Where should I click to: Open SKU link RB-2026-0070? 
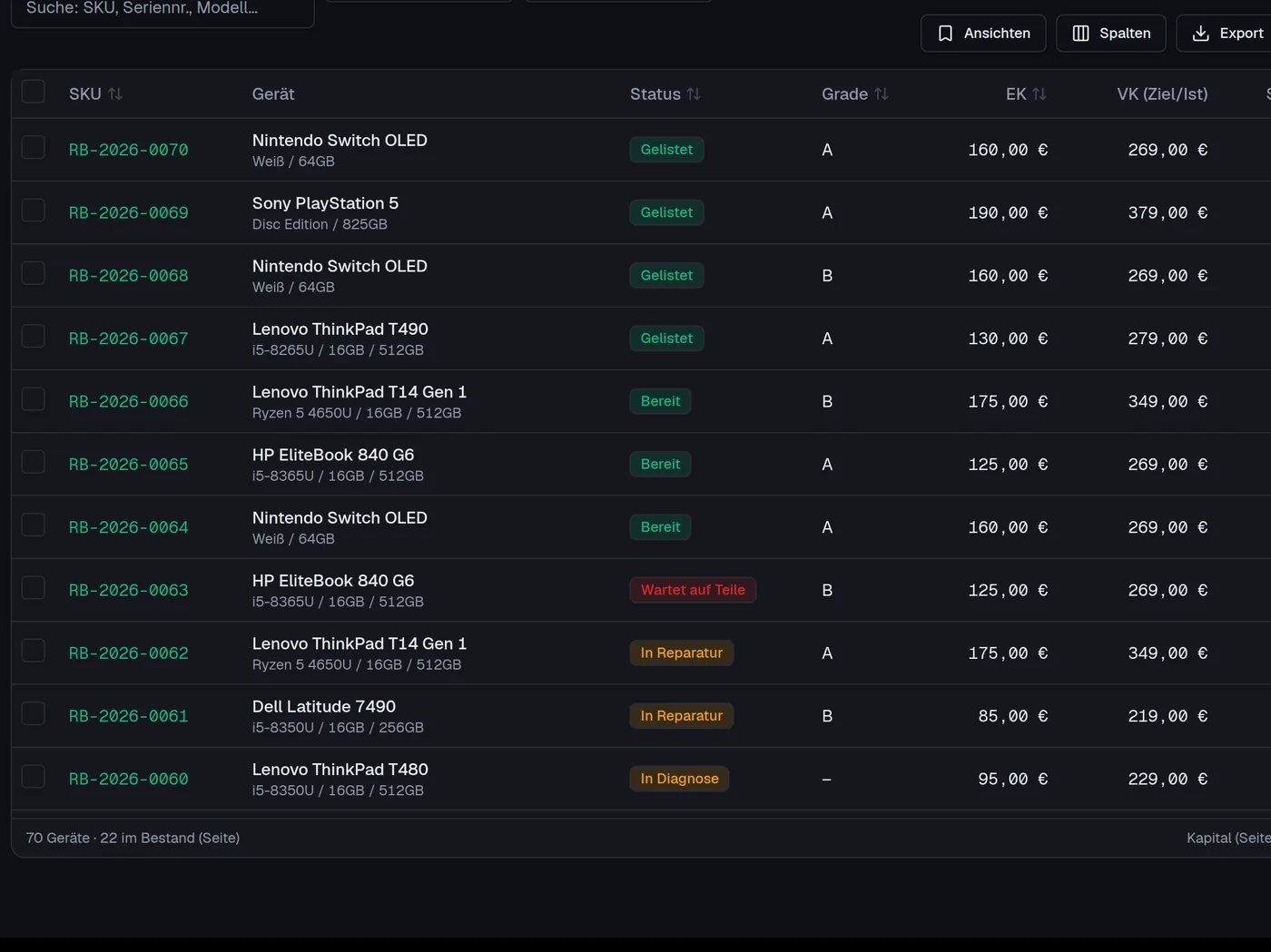(129, 150)
